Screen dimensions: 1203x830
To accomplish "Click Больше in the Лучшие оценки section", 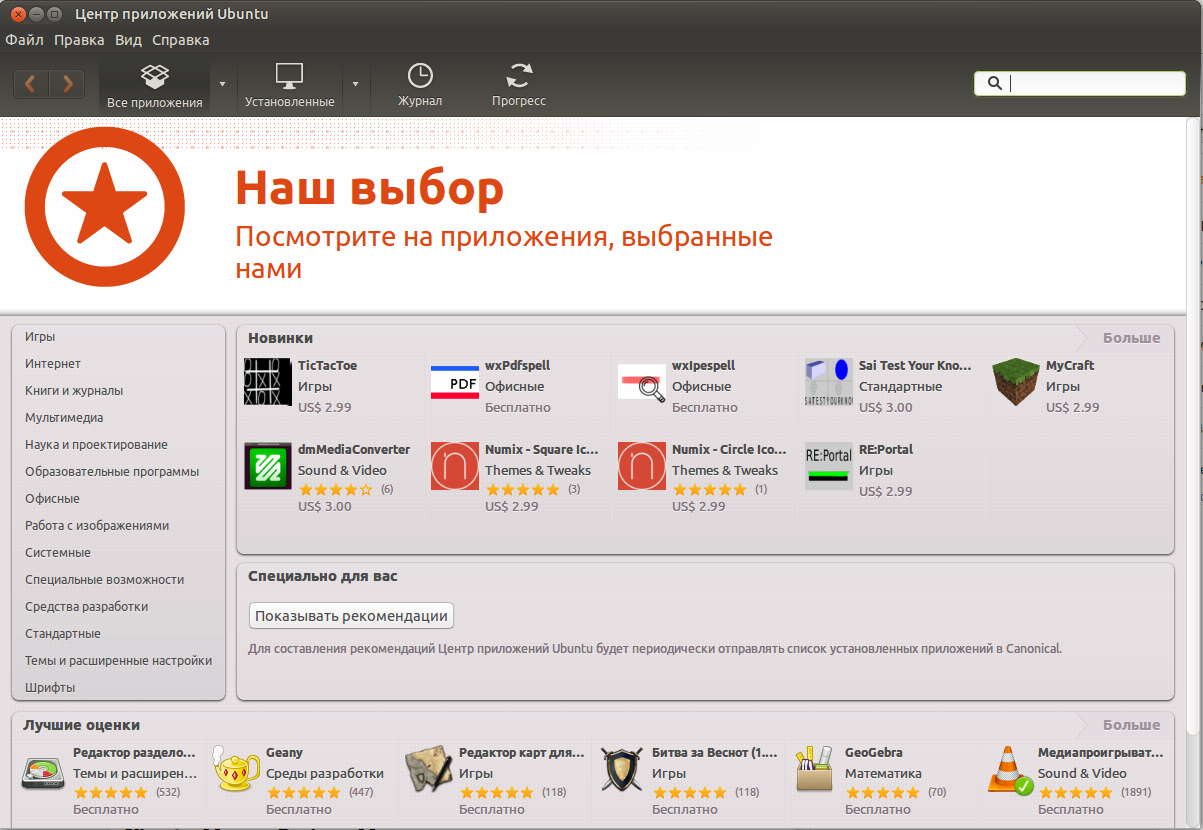I will coord(1131,725).
